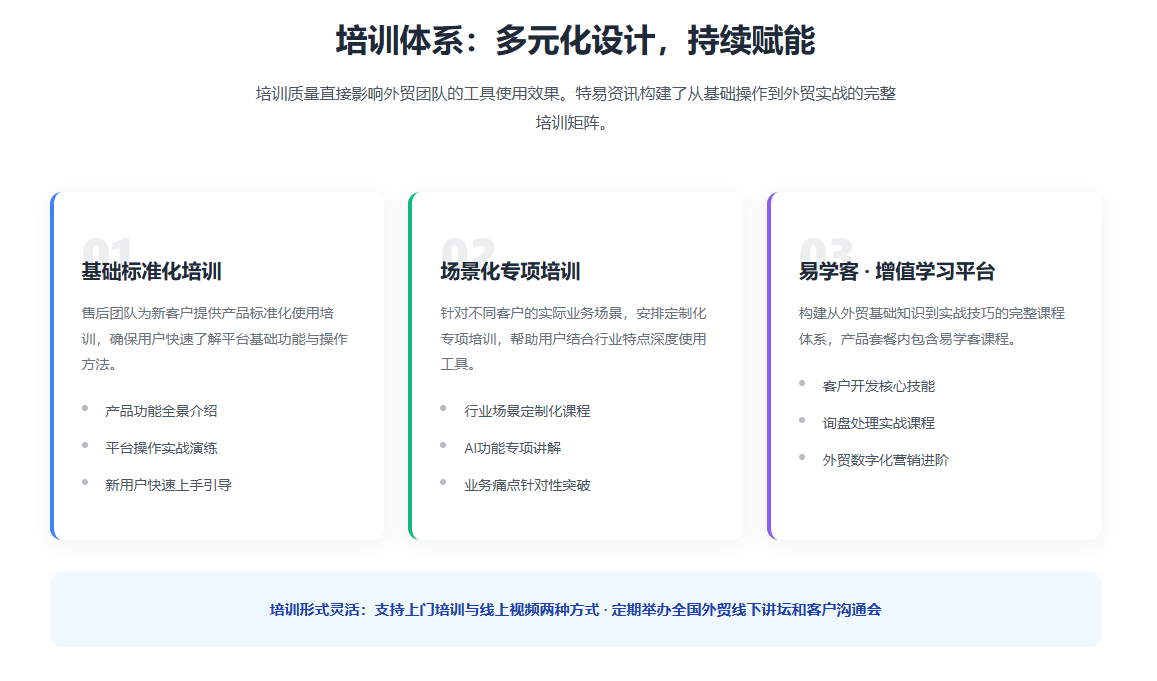Viewport: 1157px width, 681px height.
Task: Click the list item 产品功能全景介绍
Action: [x=161, y=411]
